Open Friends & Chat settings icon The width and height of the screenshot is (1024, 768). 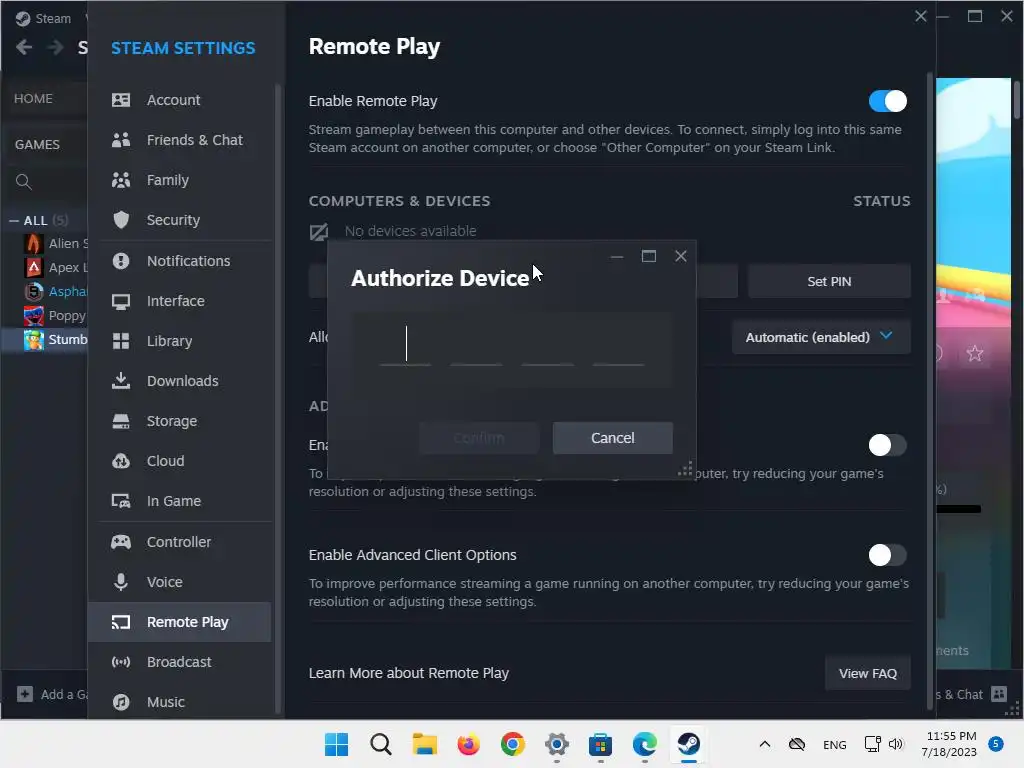pos(121,140)
